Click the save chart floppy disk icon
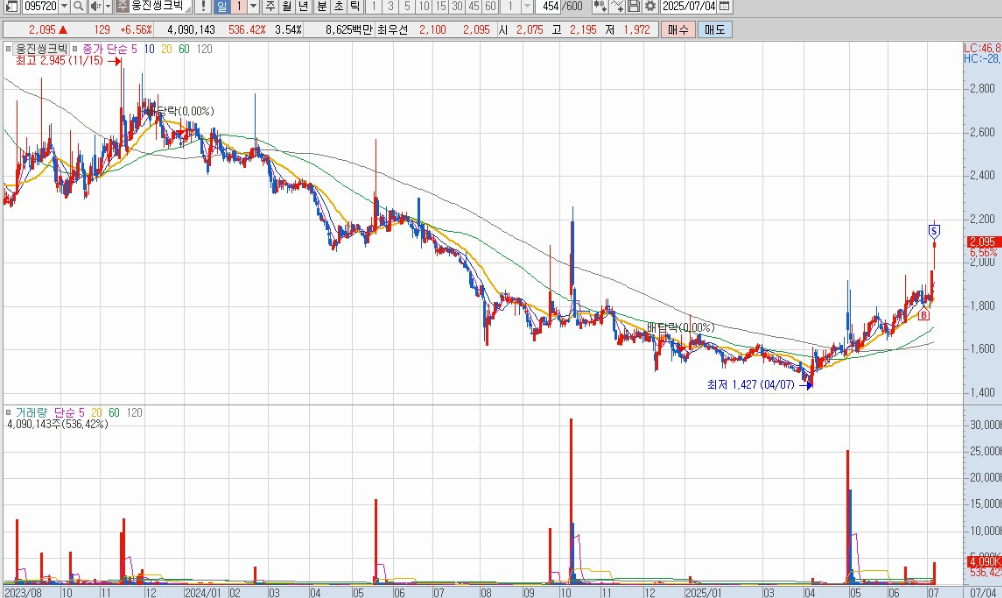 [632, 7]
